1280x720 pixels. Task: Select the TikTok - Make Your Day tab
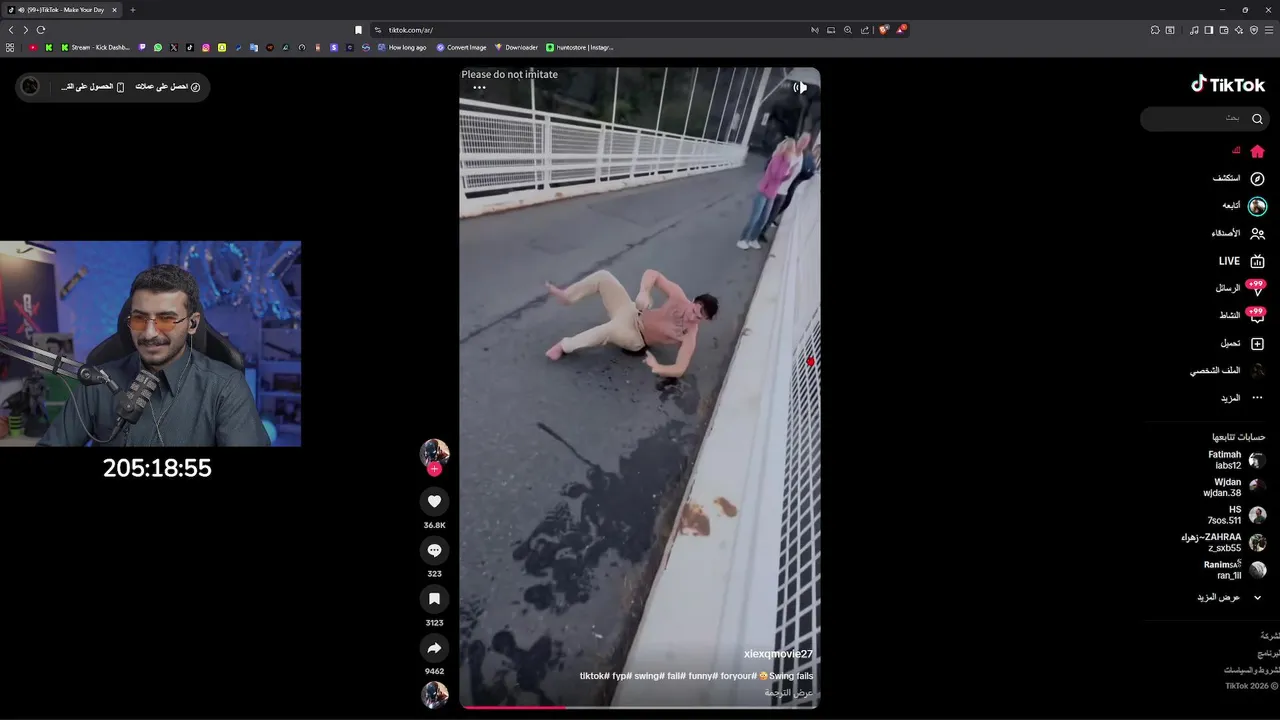(61, 10)
